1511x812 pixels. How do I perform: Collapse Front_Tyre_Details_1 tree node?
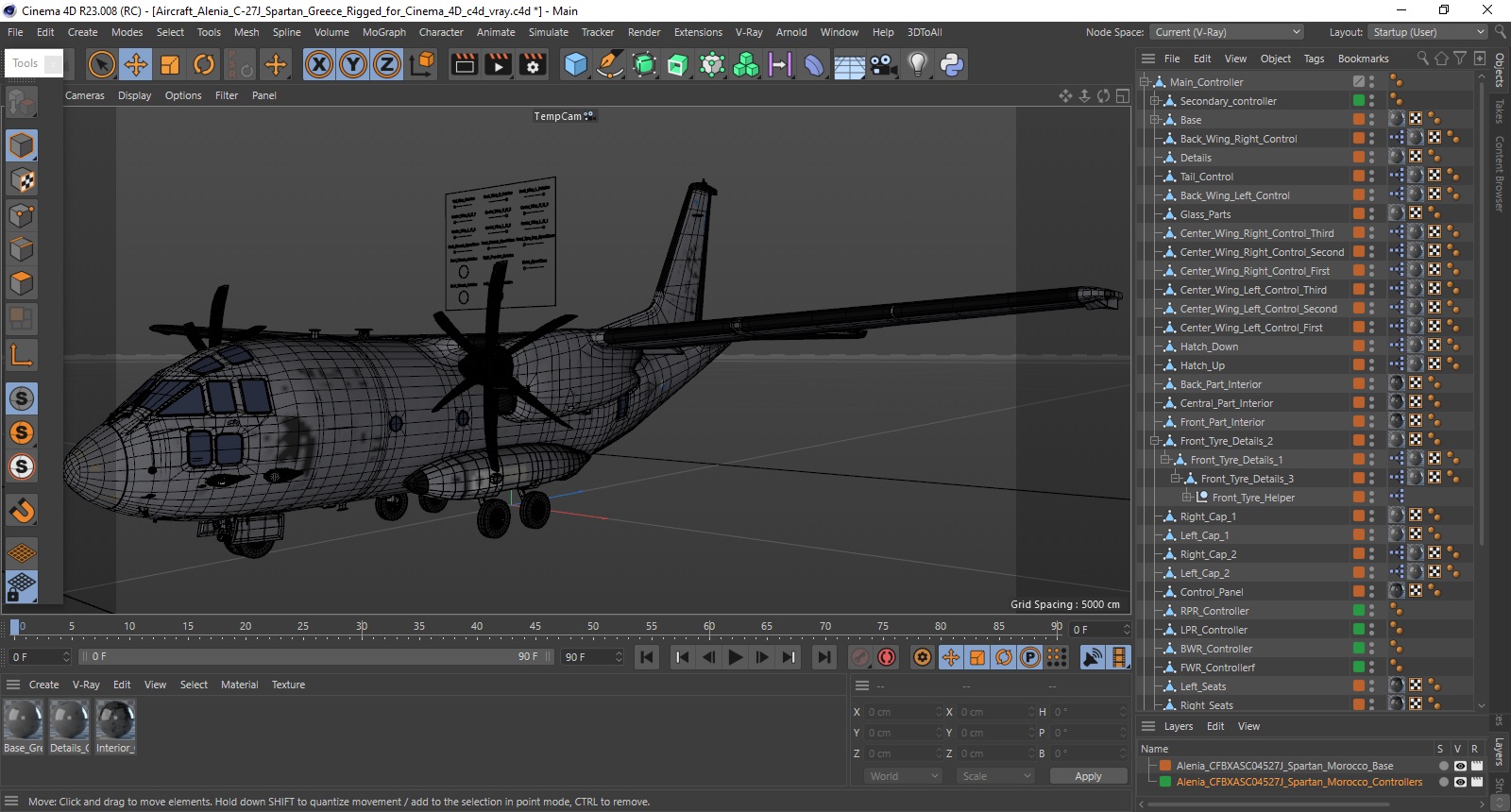coord(1165,460)
